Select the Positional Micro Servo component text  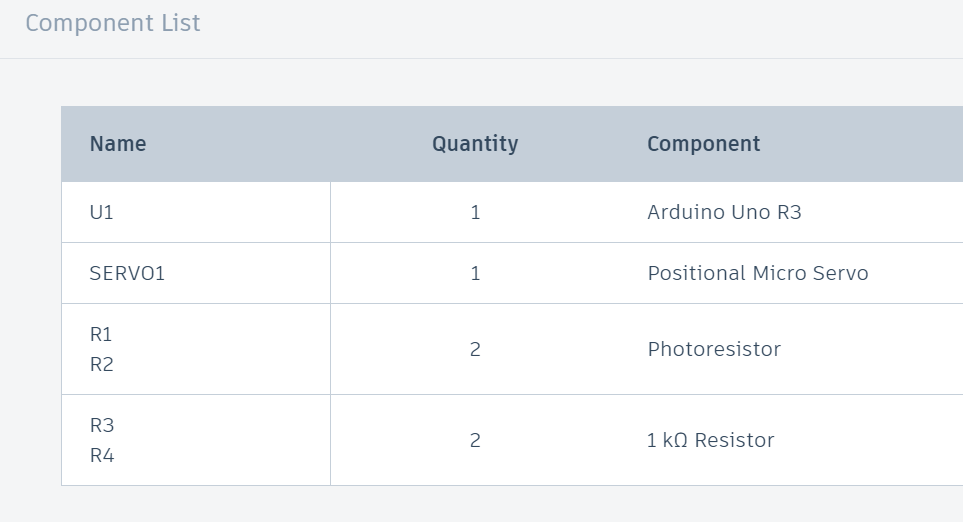758,273
